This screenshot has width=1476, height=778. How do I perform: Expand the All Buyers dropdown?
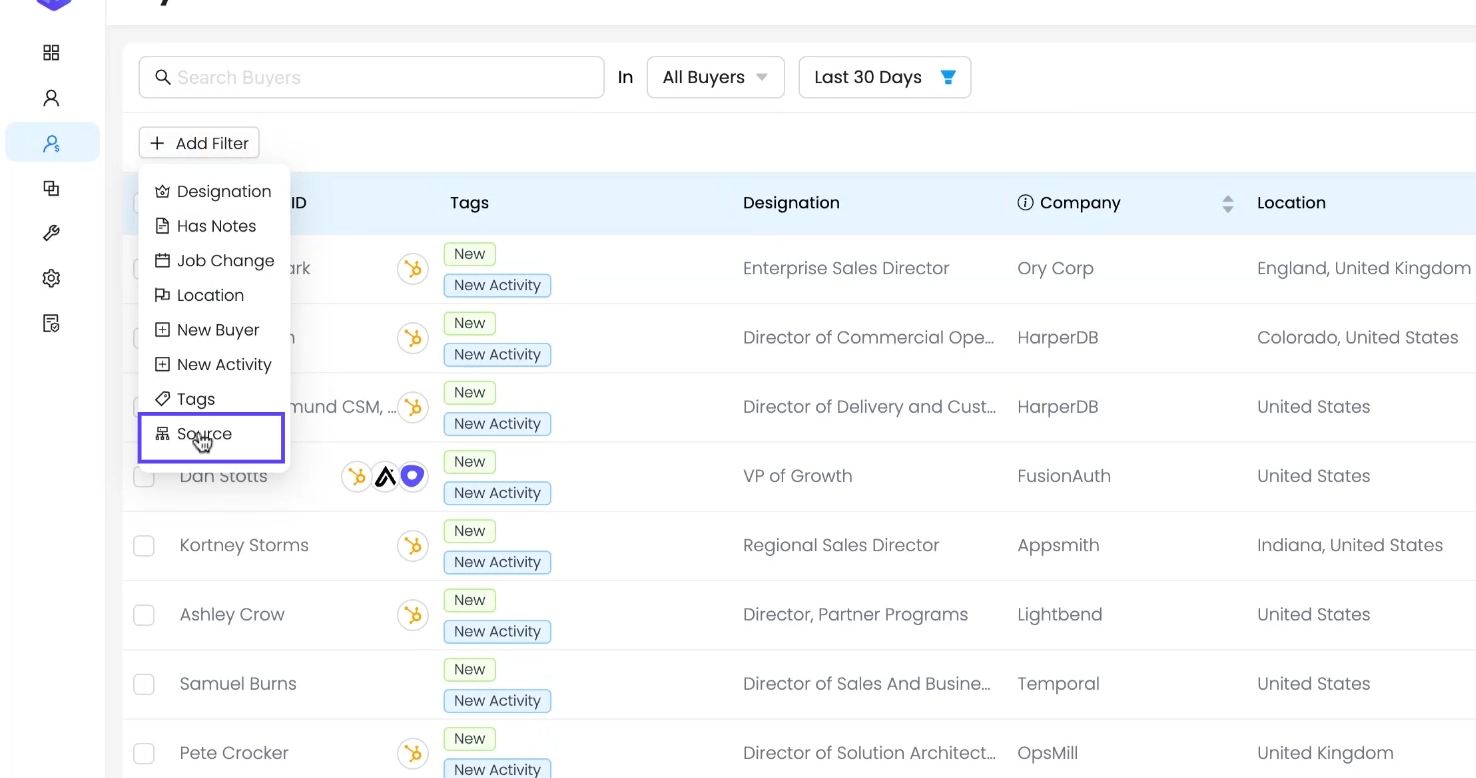tap(715, 77)
